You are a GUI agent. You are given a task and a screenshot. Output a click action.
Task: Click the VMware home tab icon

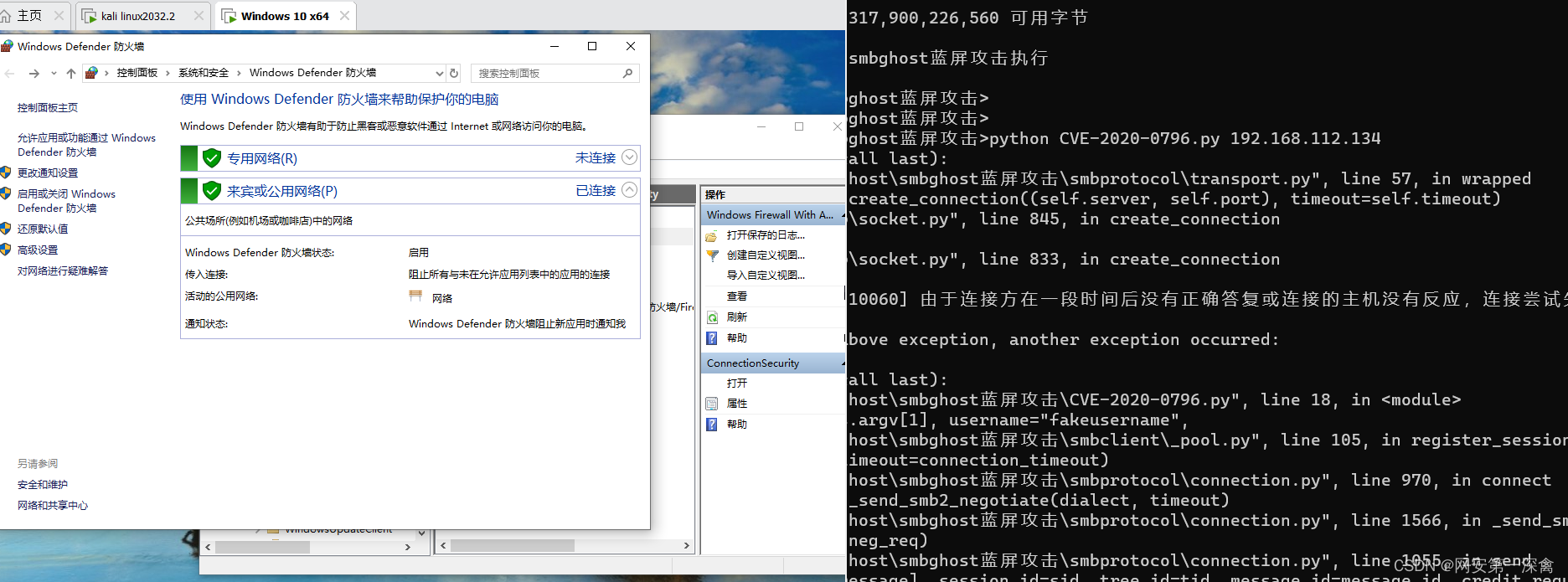6,16
